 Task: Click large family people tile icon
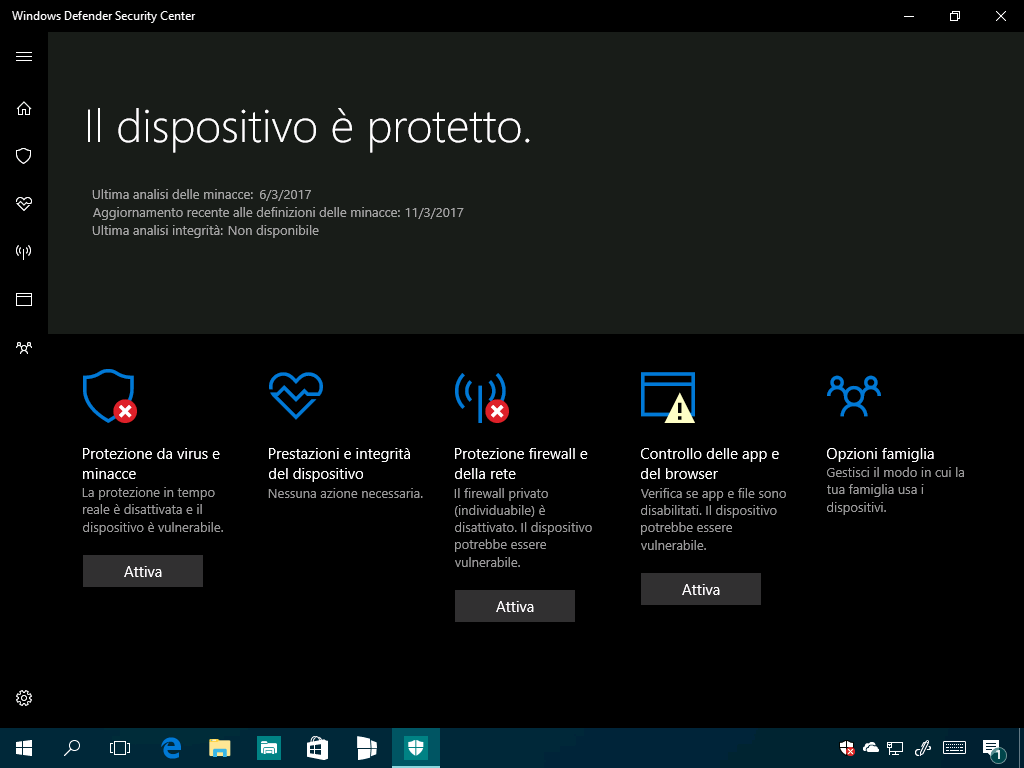coord(854,396)
